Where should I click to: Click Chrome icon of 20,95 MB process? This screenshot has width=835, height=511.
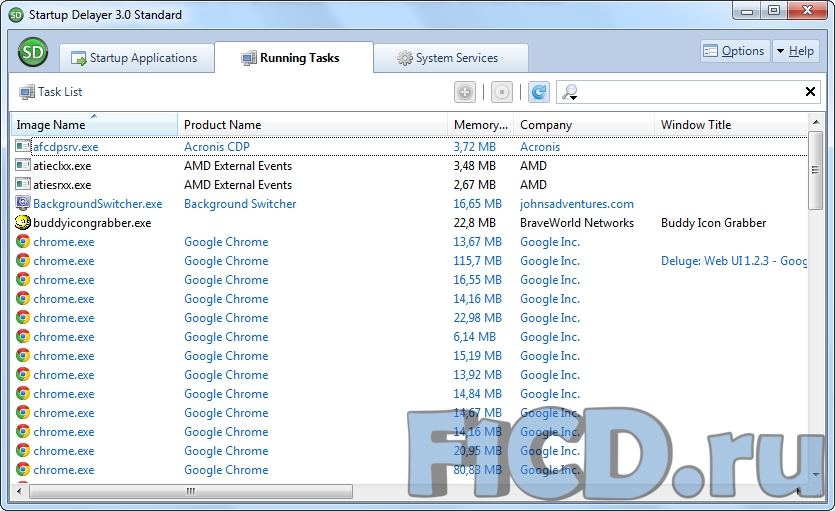pos(23,450)
